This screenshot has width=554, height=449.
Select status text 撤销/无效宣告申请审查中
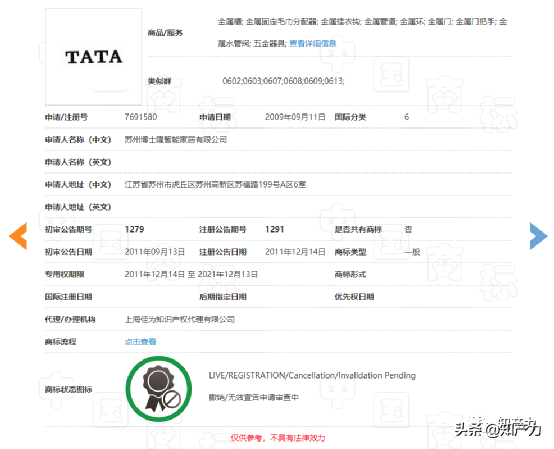pyautogui.click(x=254, y=397)
